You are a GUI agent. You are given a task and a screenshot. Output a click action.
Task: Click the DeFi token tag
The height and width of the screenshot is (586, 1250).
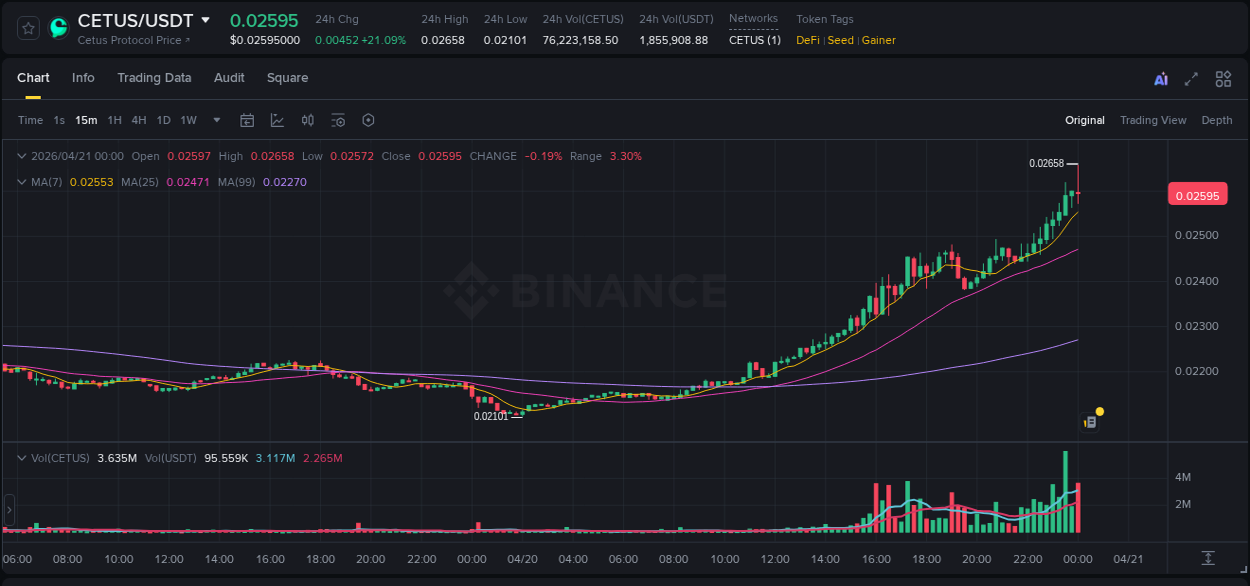click(807, 40)
